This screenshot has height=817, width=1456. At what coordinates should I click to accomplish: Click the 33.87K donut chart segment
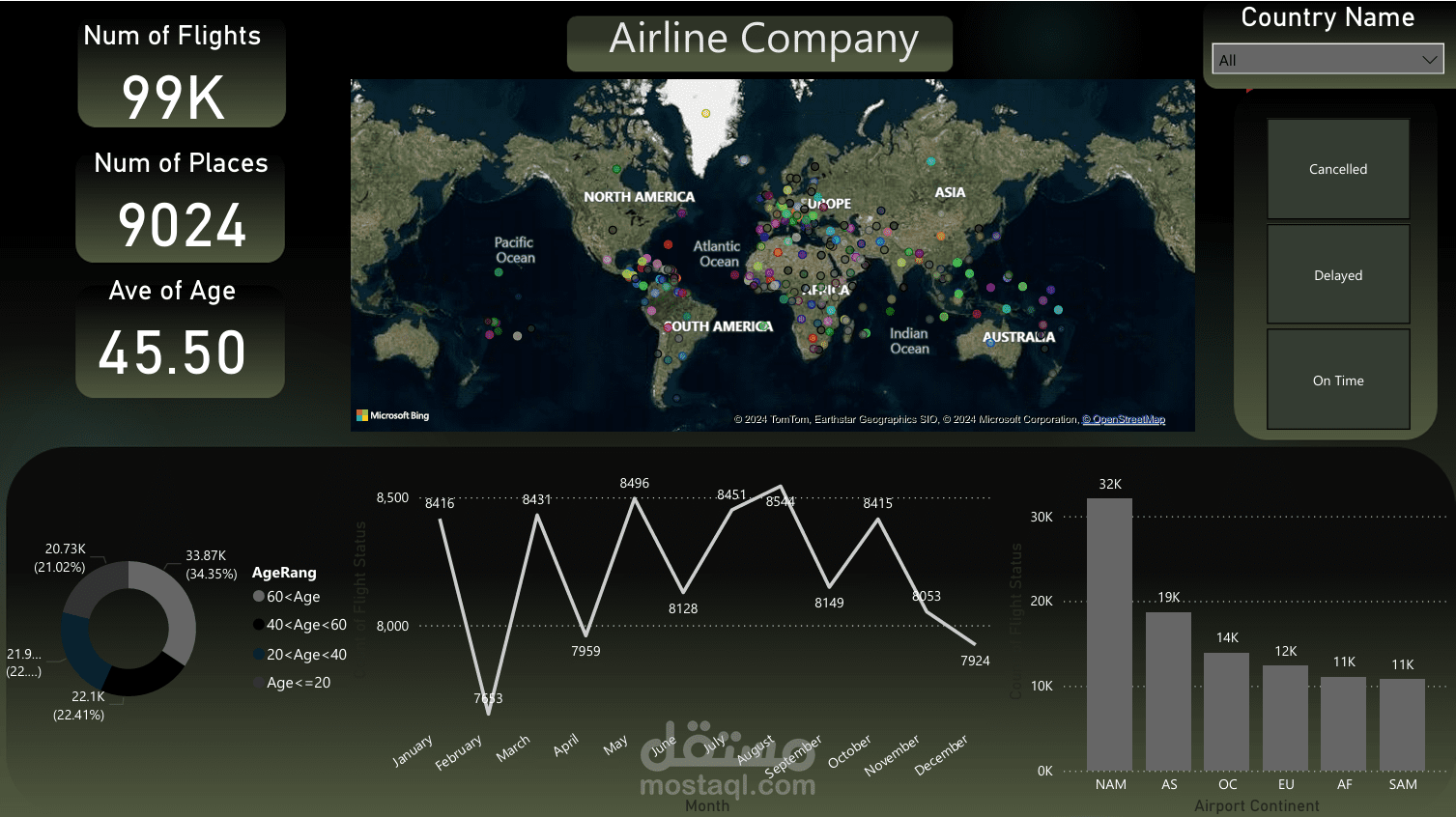point(177,608)
